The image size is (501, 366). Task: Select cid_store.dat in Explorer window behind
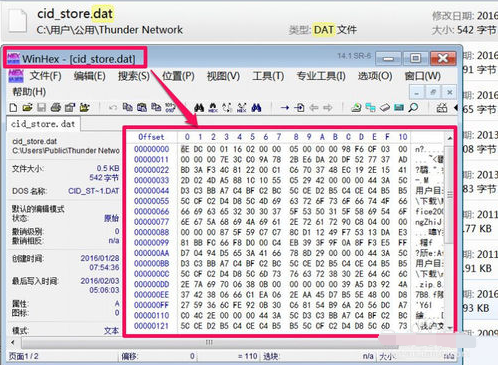pyautogui.click(x=75, y=14)
